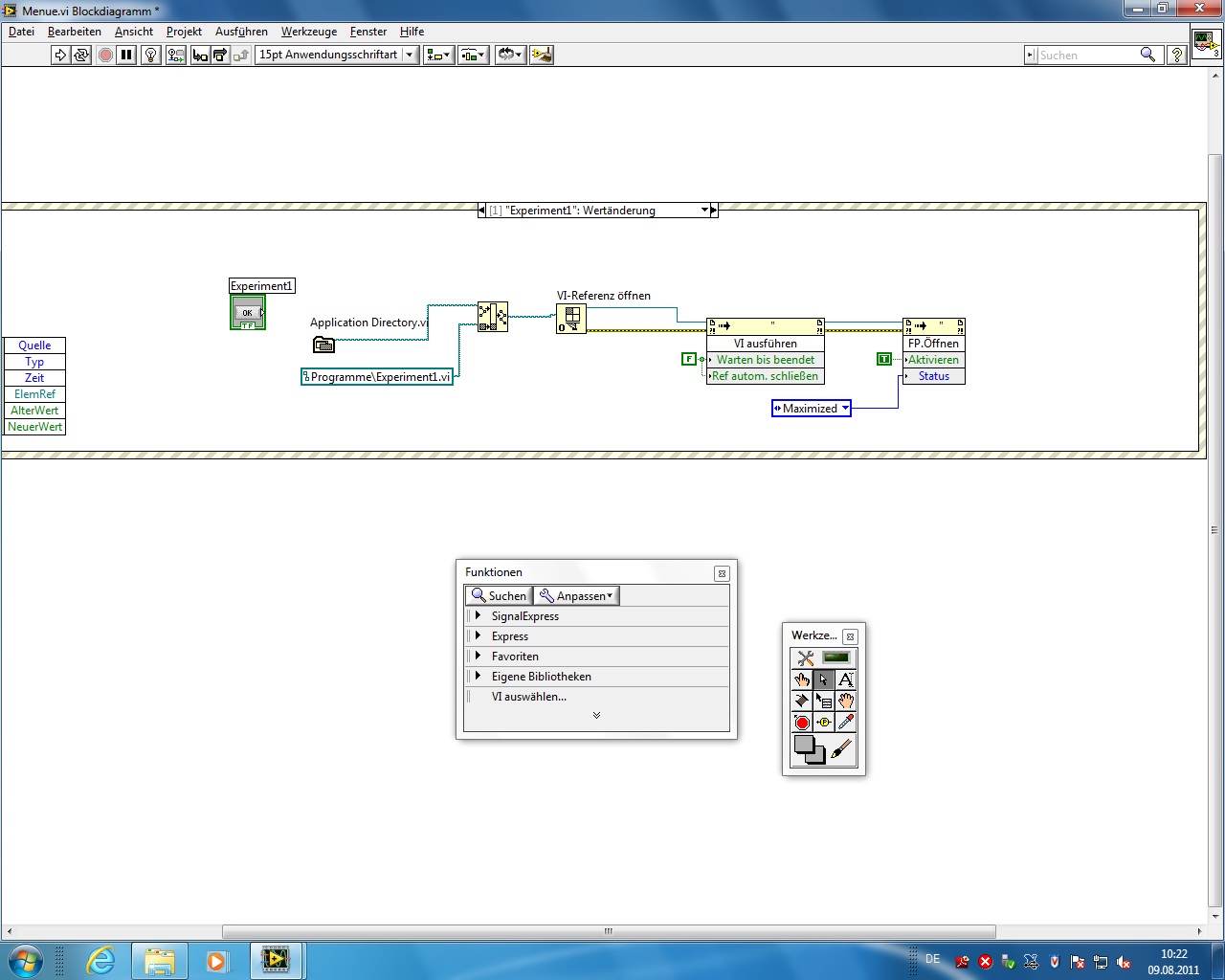
Task: Toggle the True constant at Aktivieren
Action: point(884,359)
